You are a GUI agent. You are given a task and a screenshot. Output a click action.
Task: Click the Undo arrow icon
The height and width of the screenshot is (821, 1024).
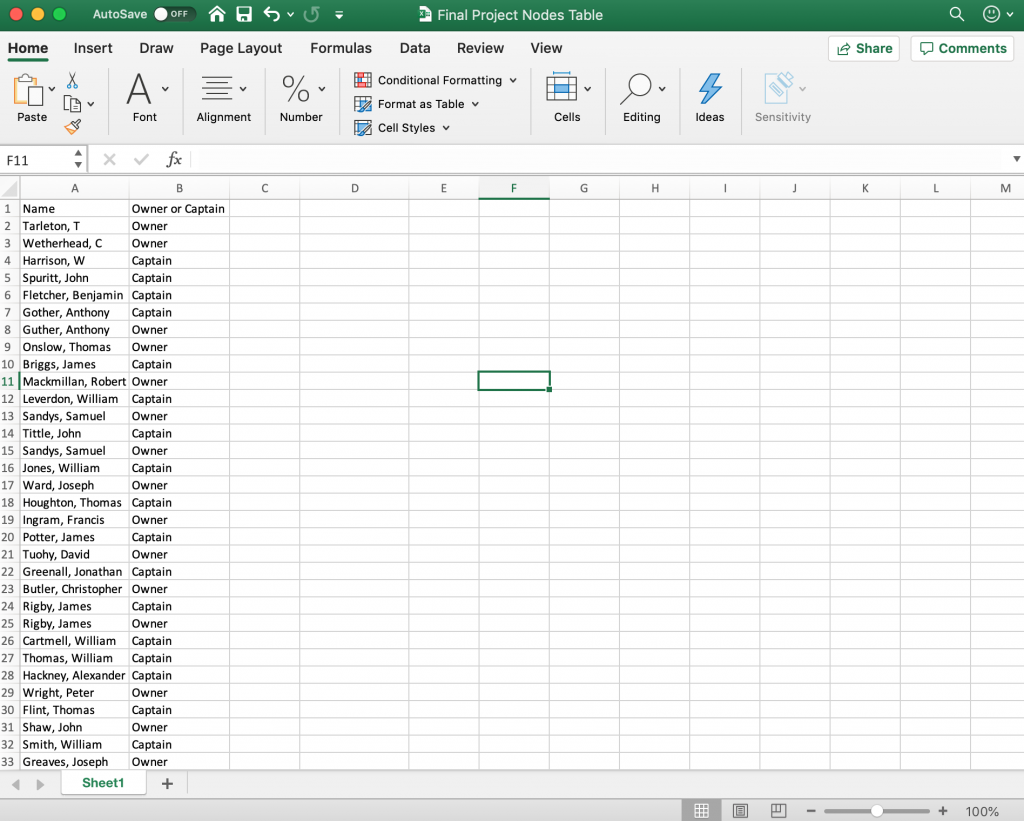pos(272,15)
